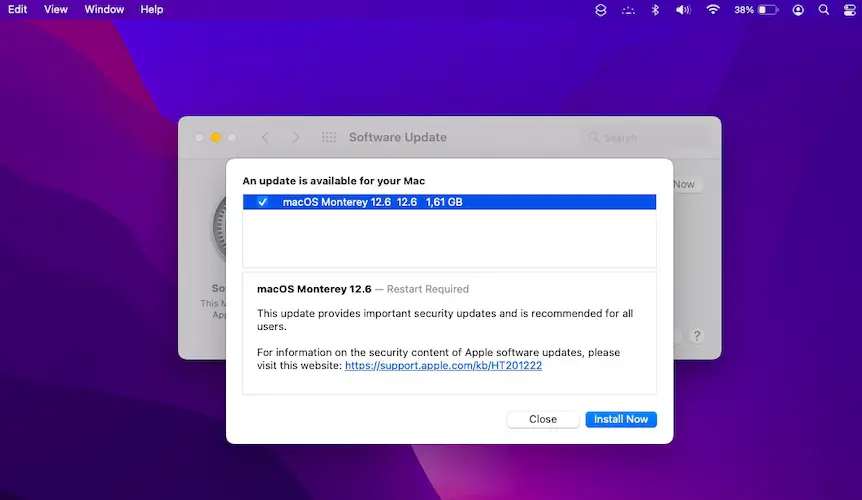Open Control Center from menu bar
This screenshot has height=500, width=862.
[x=826, y=9]
